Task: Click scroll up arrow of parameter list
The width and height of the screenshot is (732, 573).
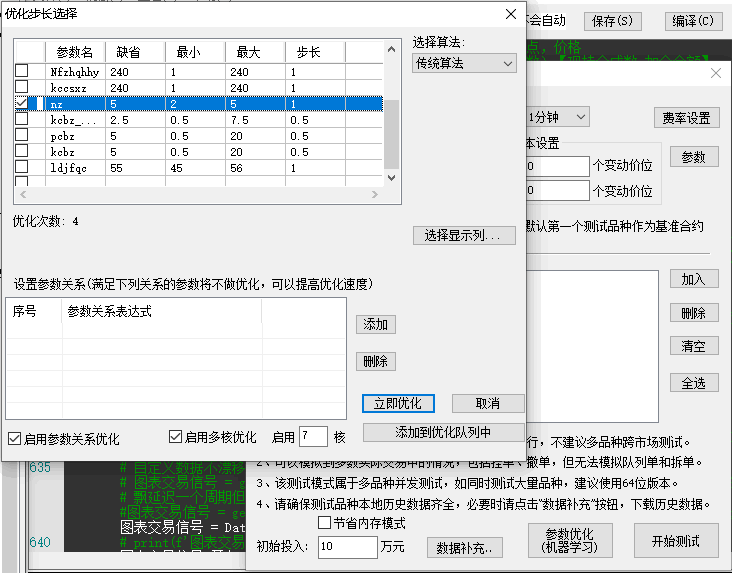Action: point(392,49)
